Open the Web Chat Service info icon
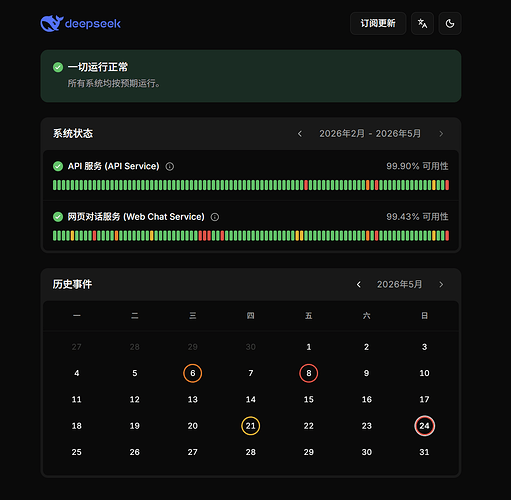Viewport: 511px width, 500px height. click(215, 217)
